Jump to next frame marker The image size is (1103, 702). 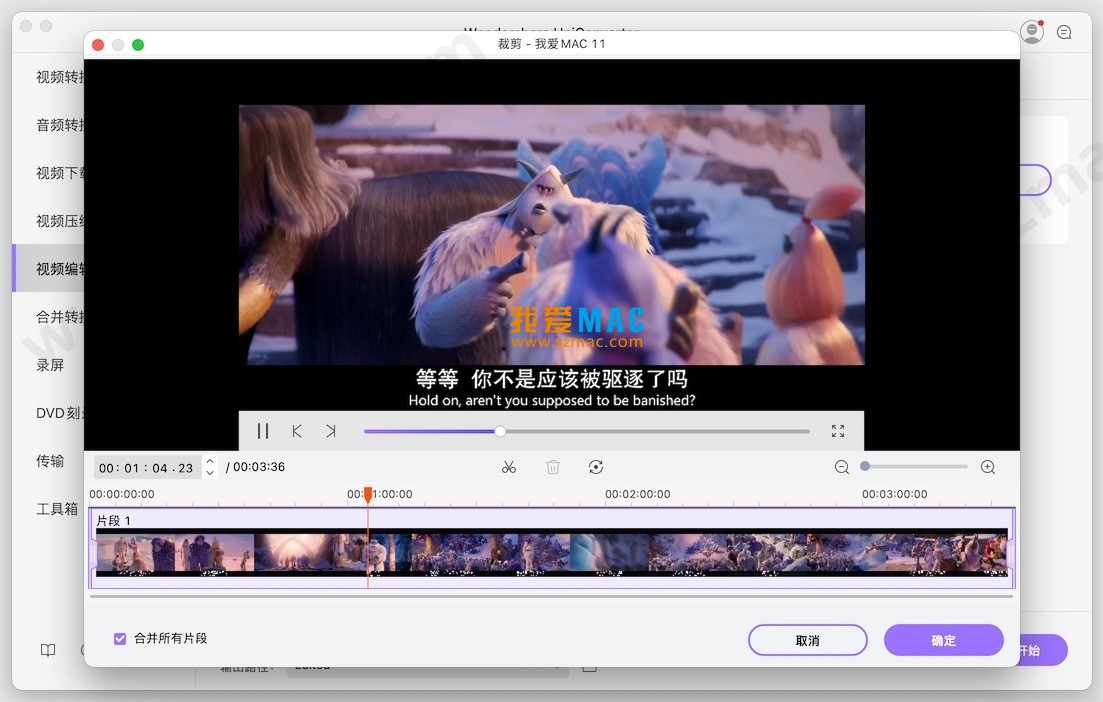(x=331, y=430)
